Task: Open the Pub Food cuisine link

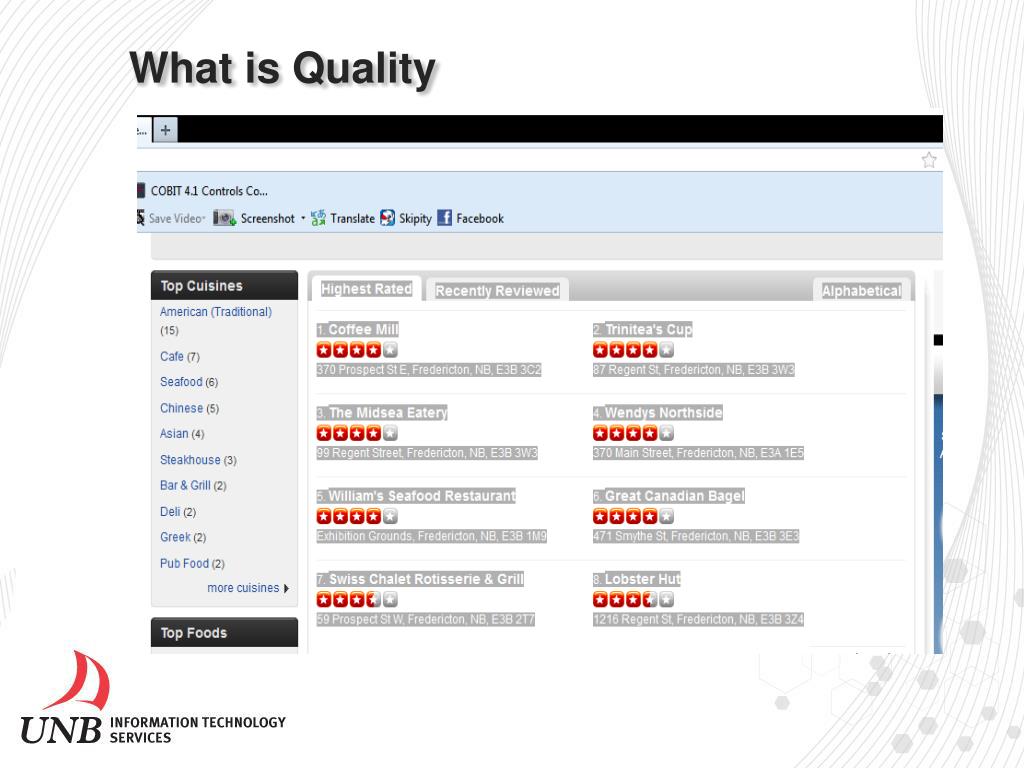Action: (184, 563)
